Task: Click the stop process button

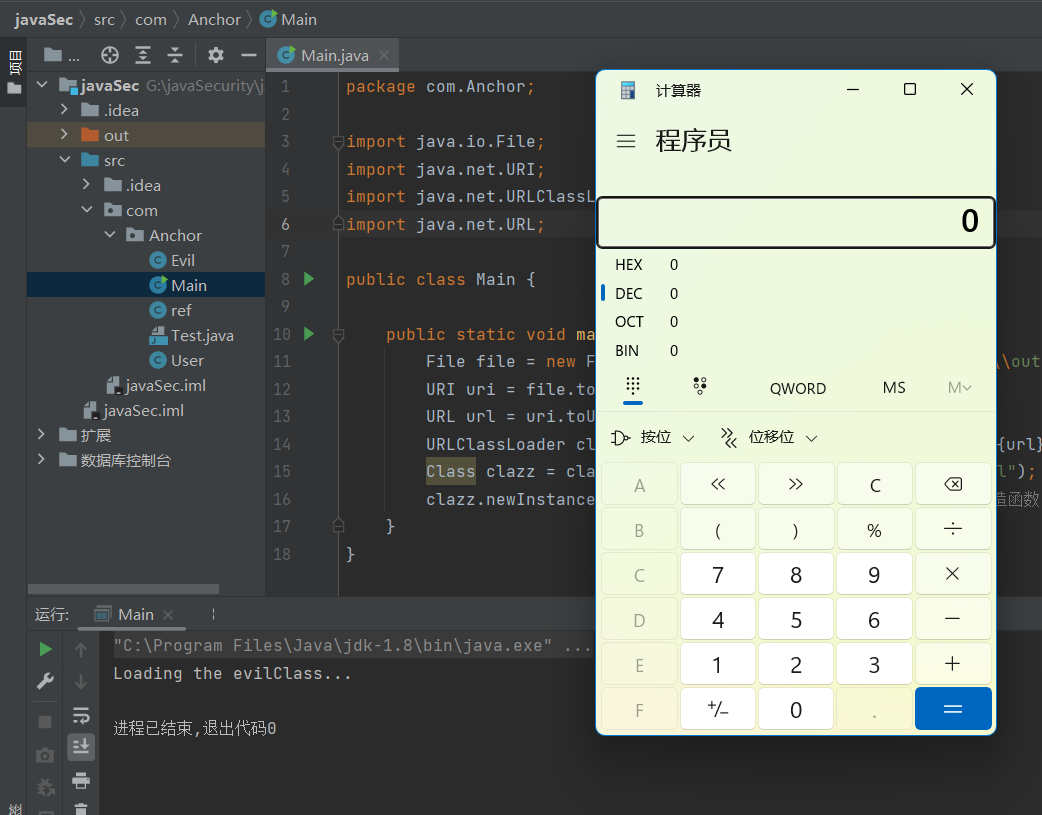Action: point(45,722)
